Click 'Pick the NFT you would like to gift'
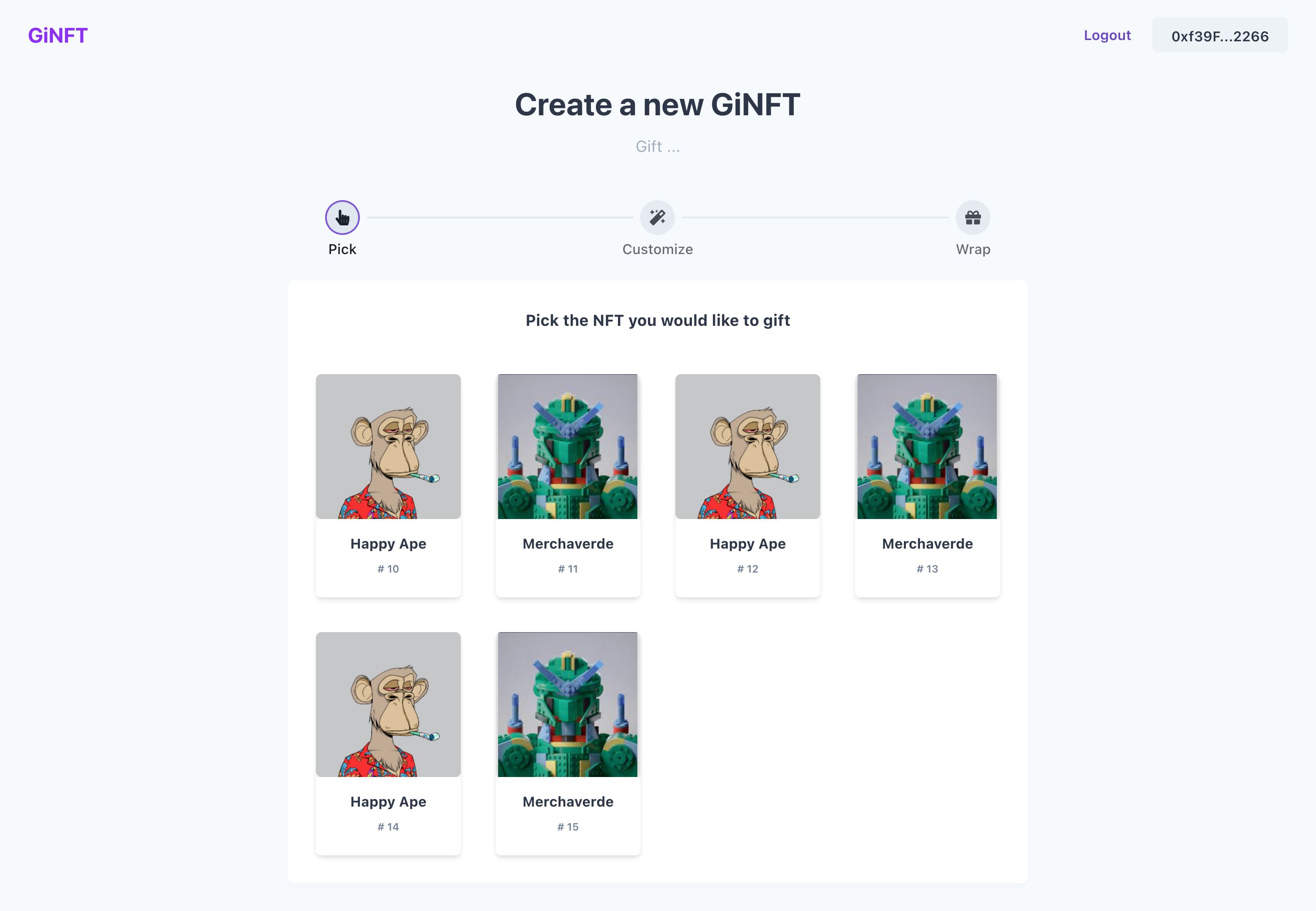Viewport: 1316px width, 911px height. pyautogui.click(x=657, y=320)
